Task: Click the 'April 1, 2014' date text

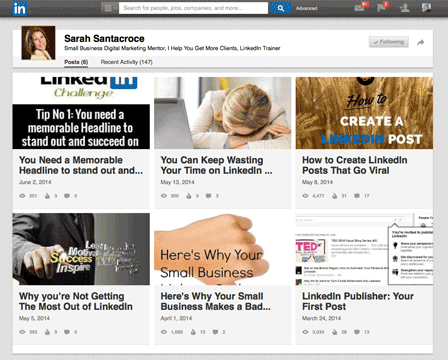Action: (x=176, y=318)
